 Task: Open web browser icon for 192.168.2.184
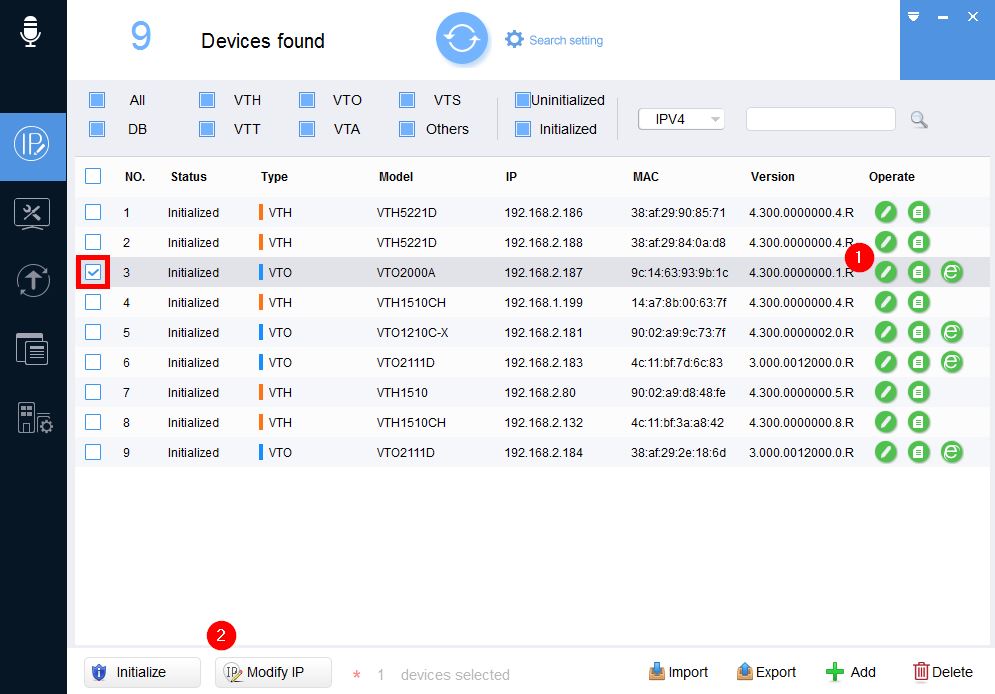tap(951, 452)
